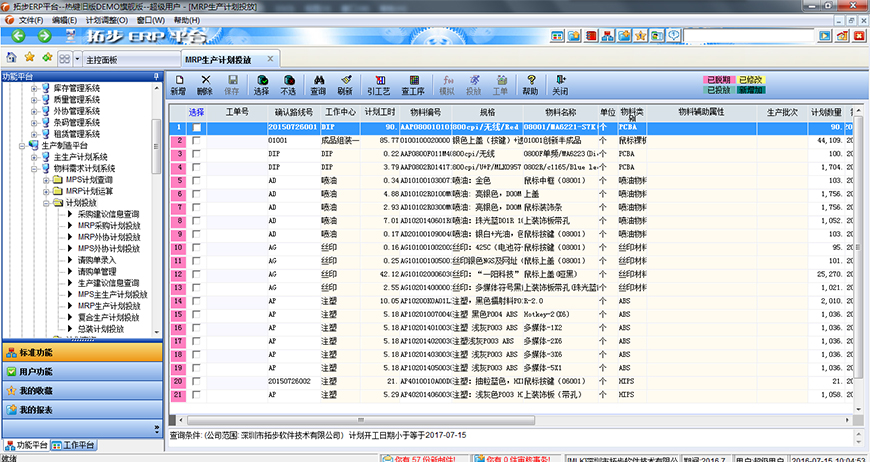Click the 引工艺 toolbar icon
870x462 pixels.
[x=379, y=84]
